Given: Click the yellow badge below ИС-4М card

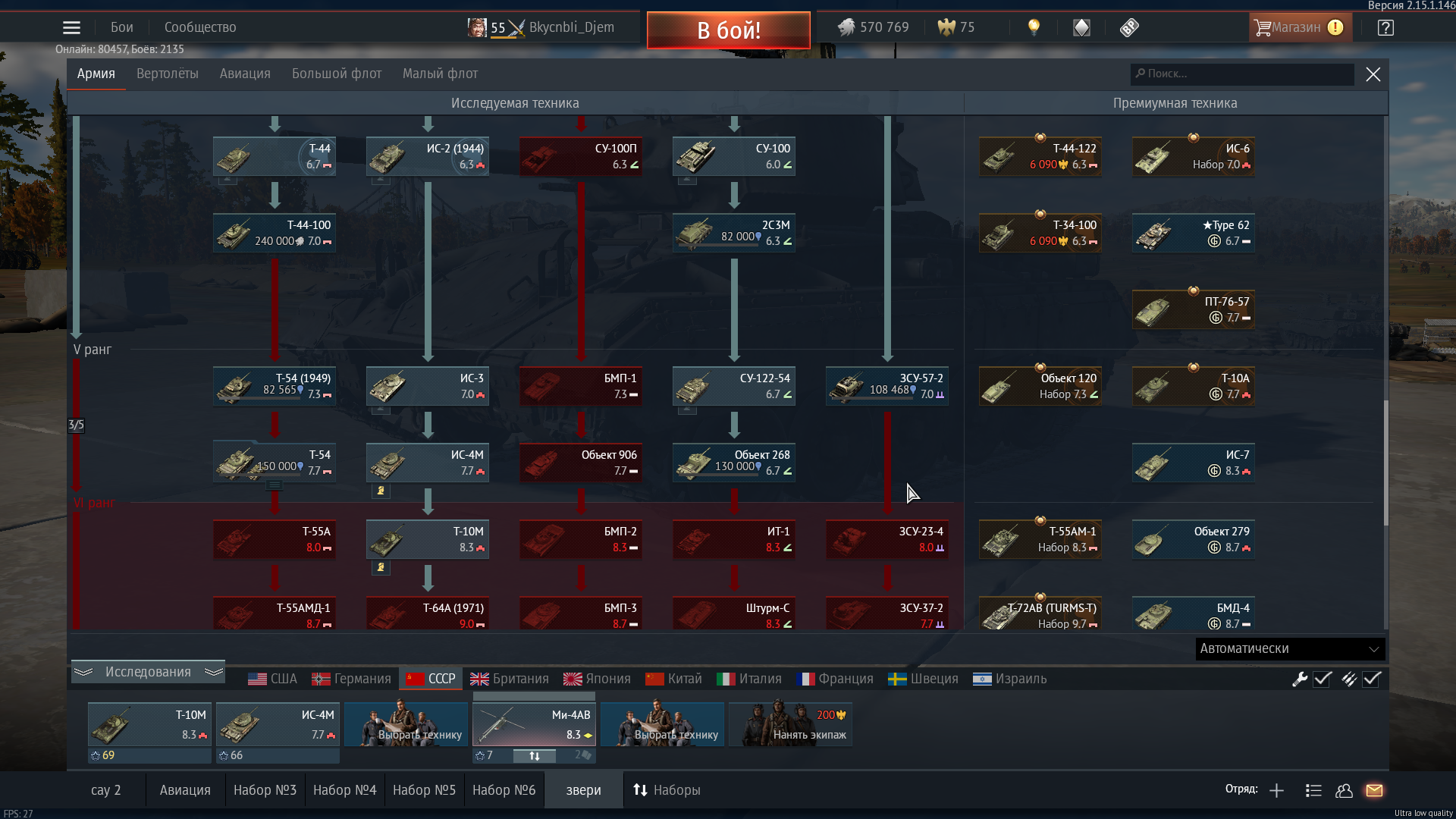Looking at the screenshot, I should tap(381, 491).
